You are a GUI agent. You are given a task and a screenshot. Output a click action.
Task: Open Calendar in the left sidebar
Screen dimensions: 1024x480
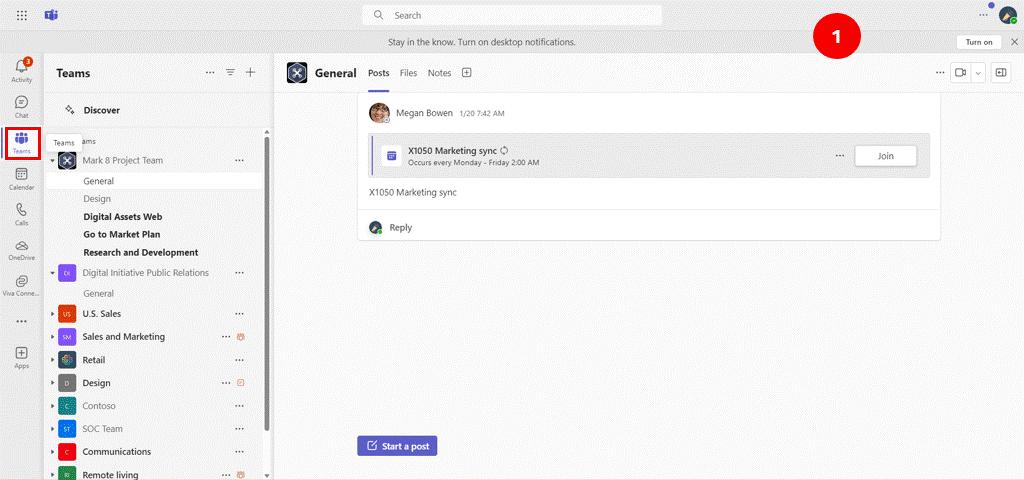[22, 178]
